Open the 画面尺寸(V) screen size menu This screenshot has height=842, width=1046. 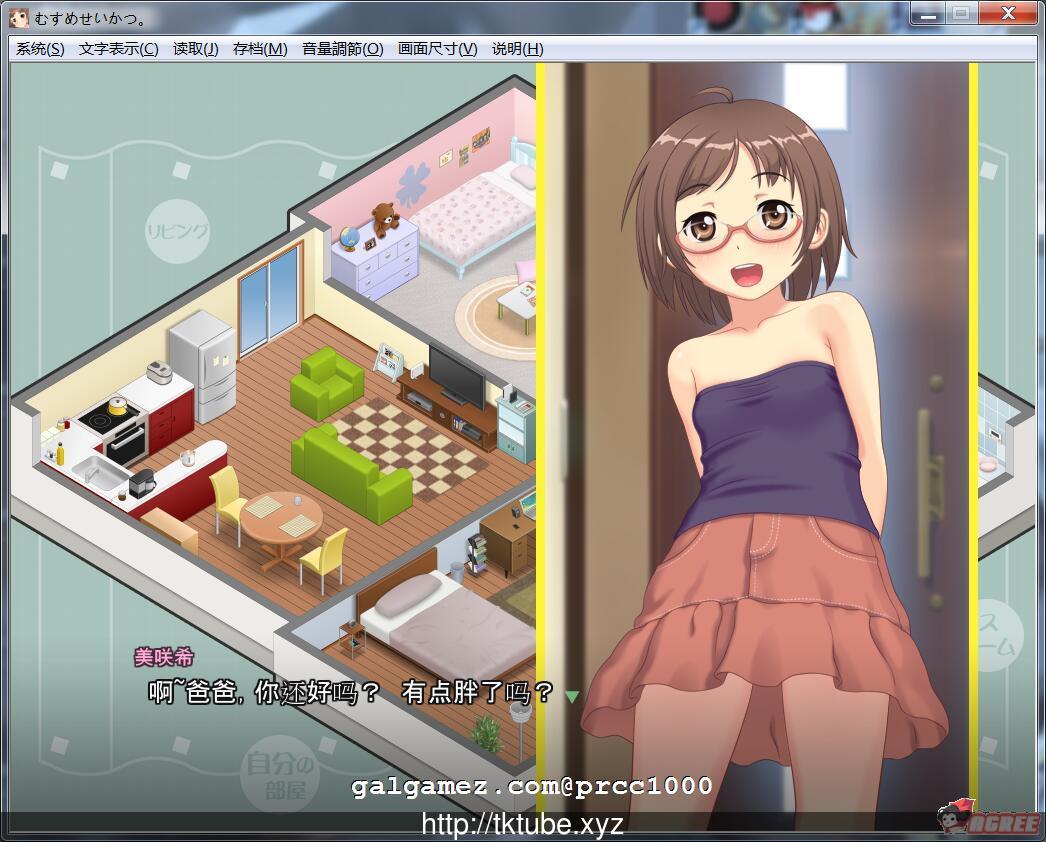tap(437, 49)
